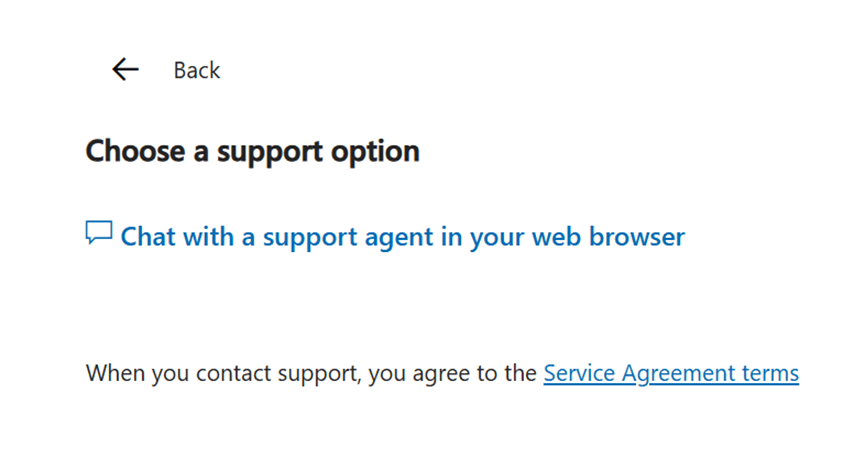Open Chat with a support agent link
This screenshot has width=865, height=458.
[403, 237]
